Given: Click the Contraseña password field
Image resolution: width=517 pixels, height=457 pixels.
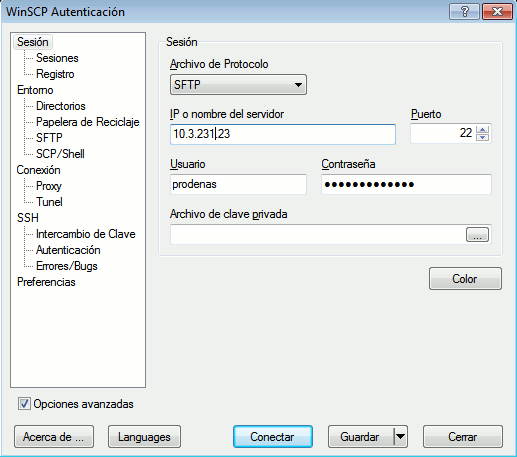Looking at the screenshot, I should tap(406, 184).
